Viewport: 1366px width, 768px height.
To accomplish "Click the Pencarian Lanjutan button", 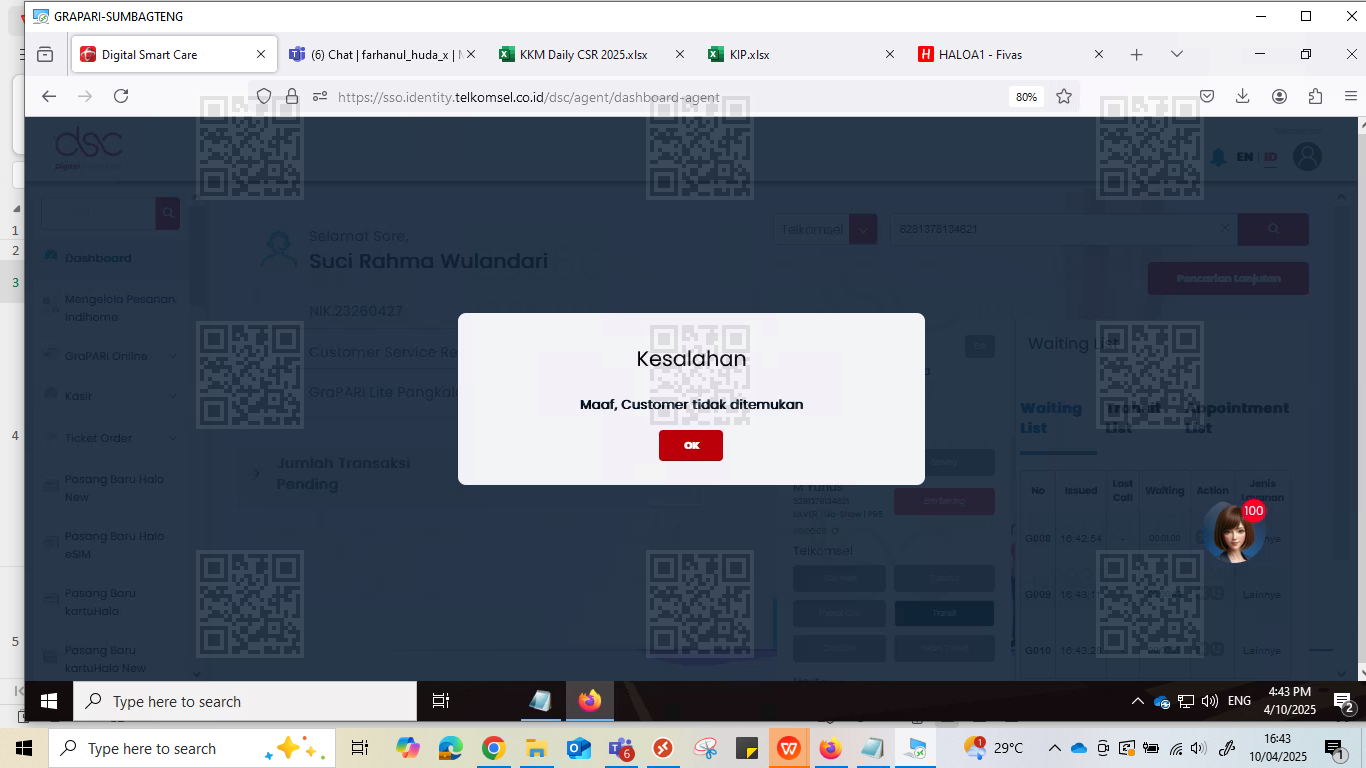I will pos(1228,279).
